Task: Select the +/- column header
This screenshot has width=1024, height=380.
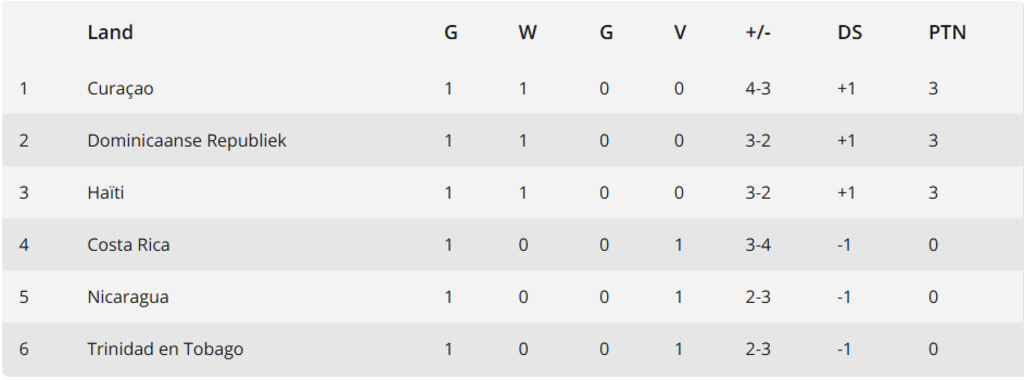Action: pyautogui.click(x=758, y=33)
